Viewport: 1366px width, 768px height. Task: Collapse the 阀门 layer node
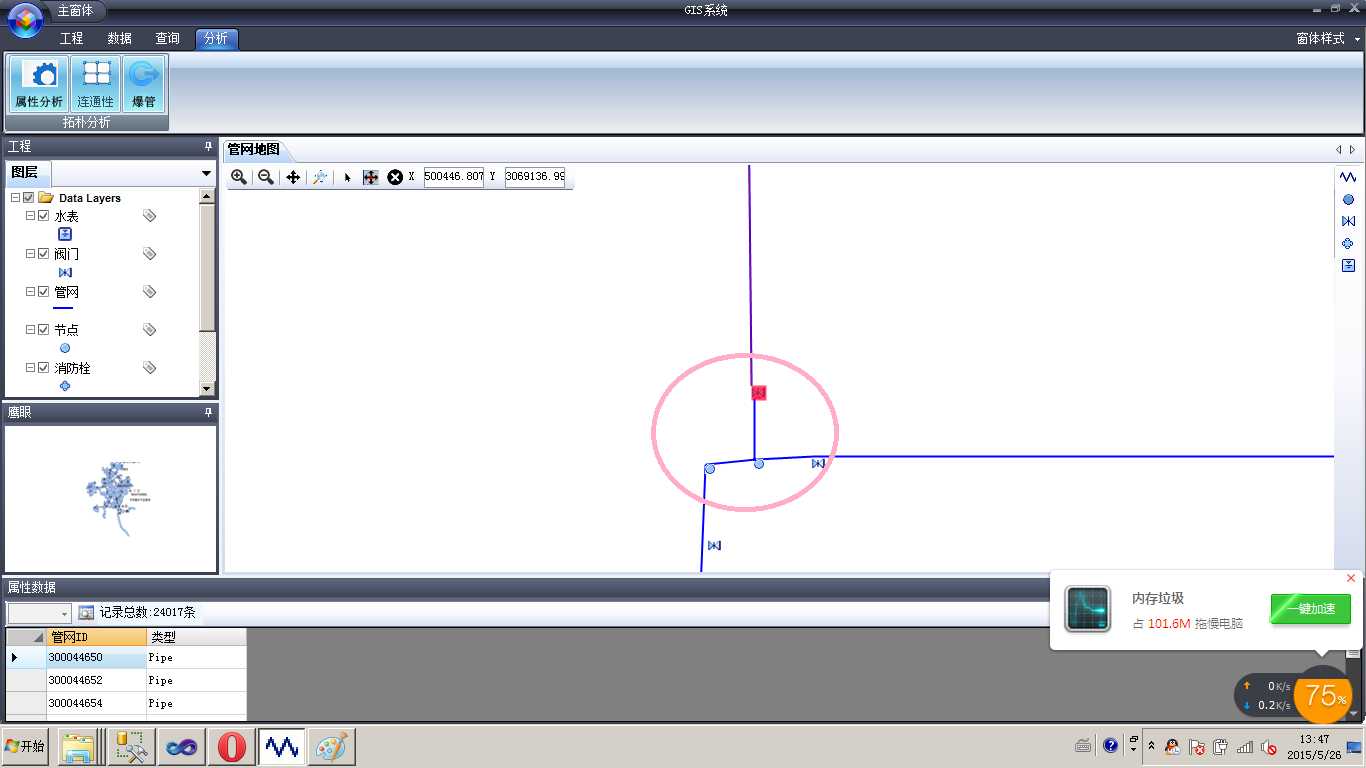(30, 254)
